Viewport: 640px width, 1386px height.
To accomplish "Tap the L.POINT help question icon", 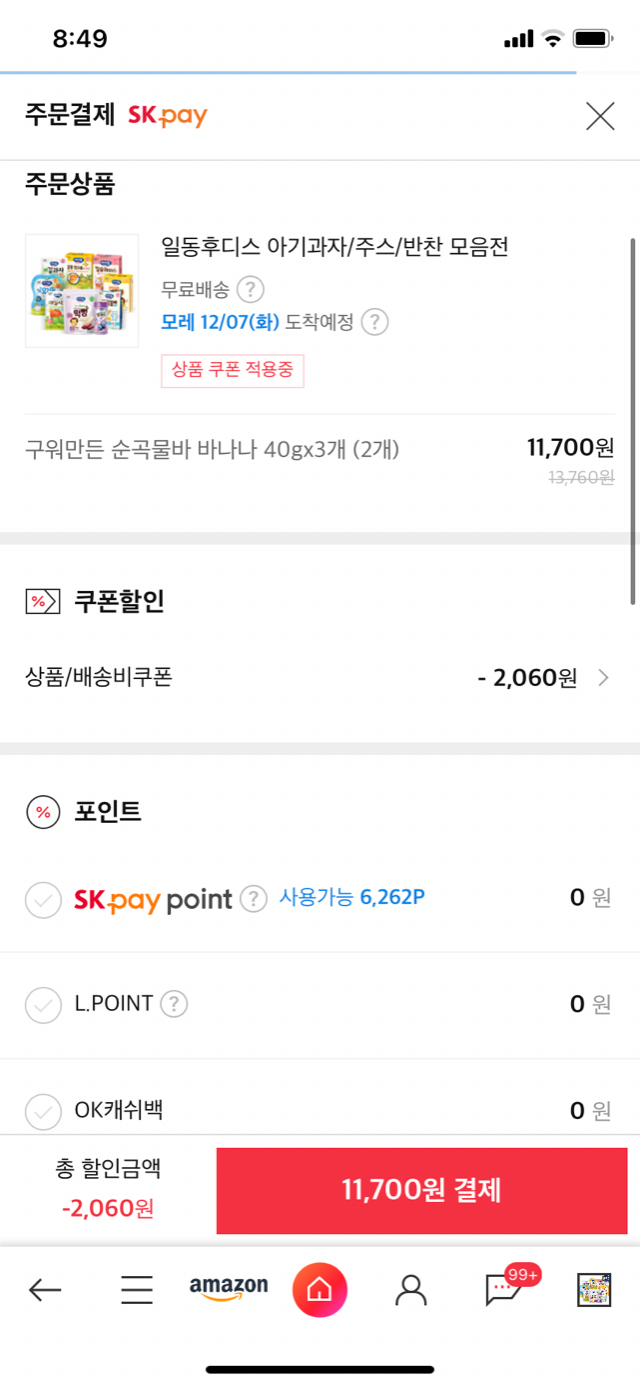I will tap(174, 1003).
